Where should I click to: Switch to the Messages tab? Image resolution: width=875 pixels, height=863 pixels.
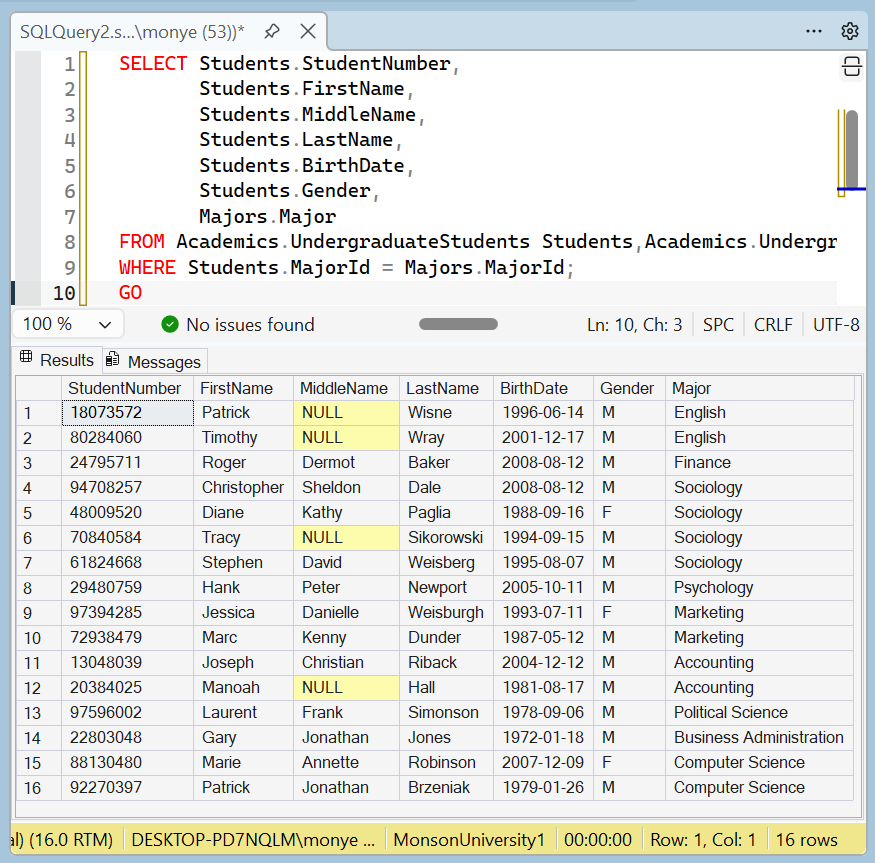pos(155,362)
